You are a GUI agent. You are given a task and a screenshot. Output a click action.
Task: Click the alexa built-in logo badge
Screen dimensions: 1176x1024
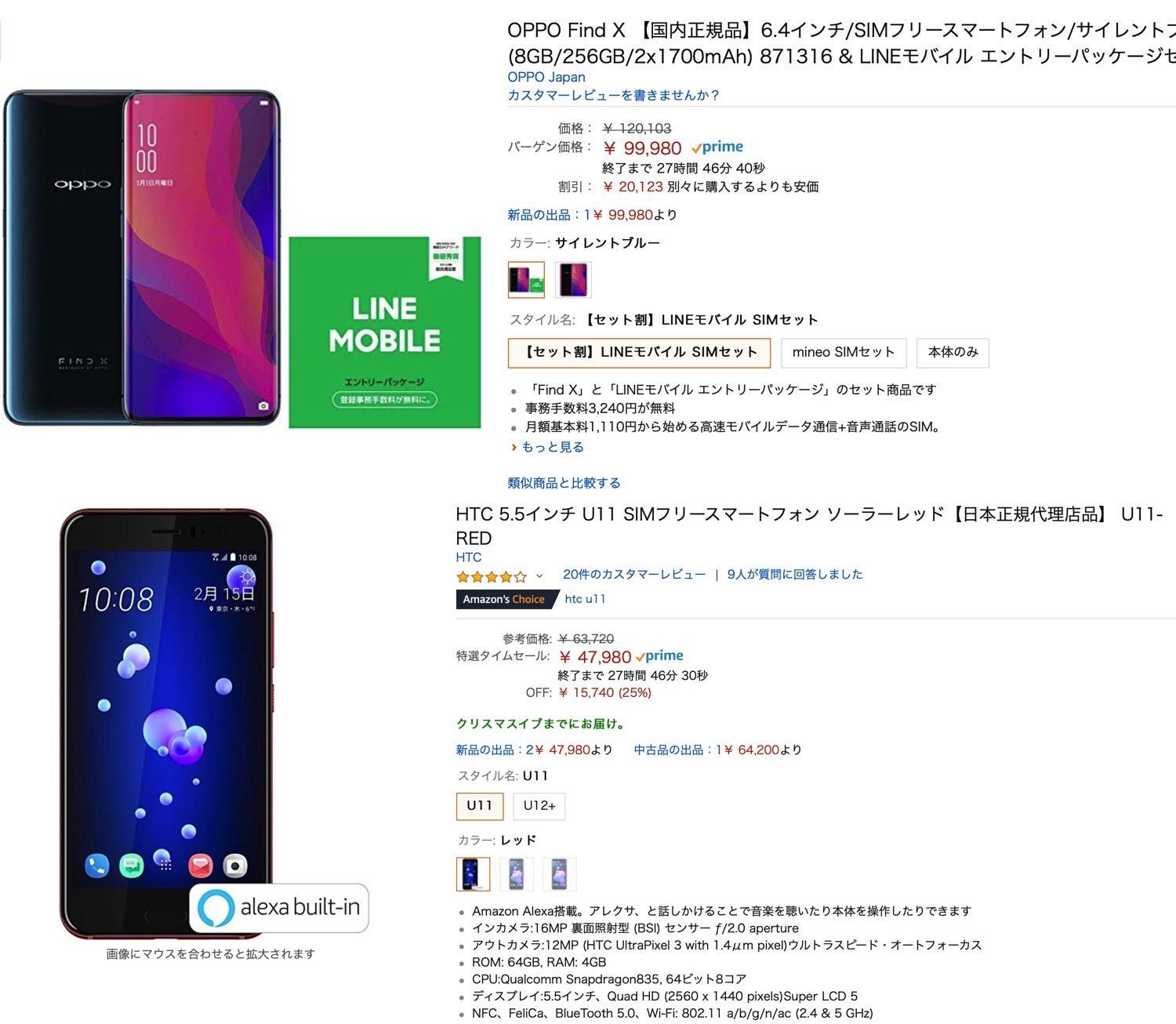279,908
